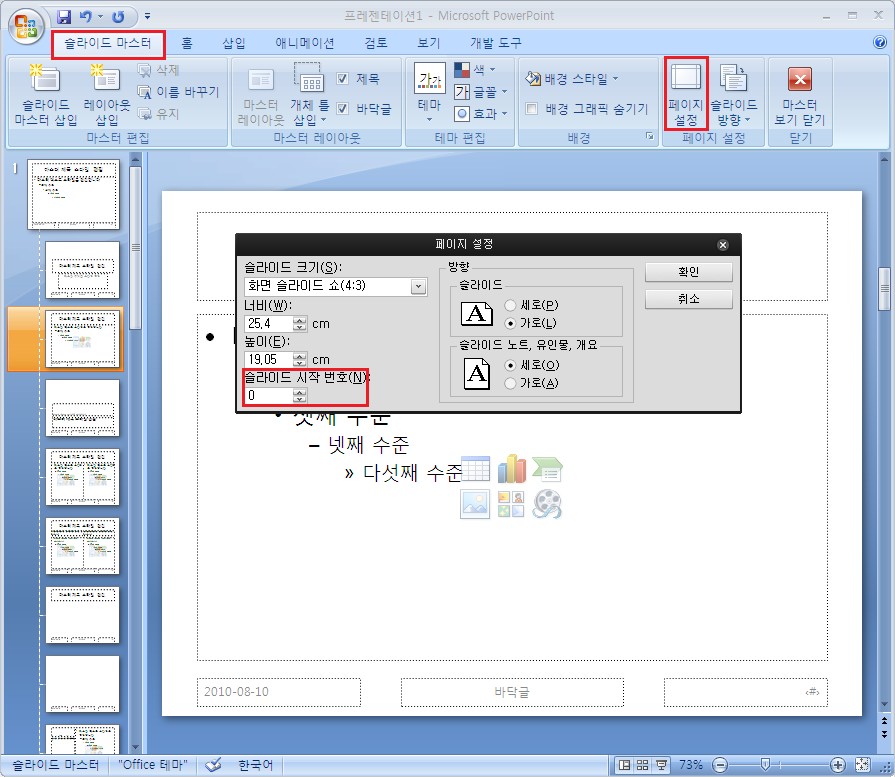The width and height of the screenshot is (895, 777).
Task: Click 유지 (Preserve) in the ribbon
Action: tap(159, 114)
